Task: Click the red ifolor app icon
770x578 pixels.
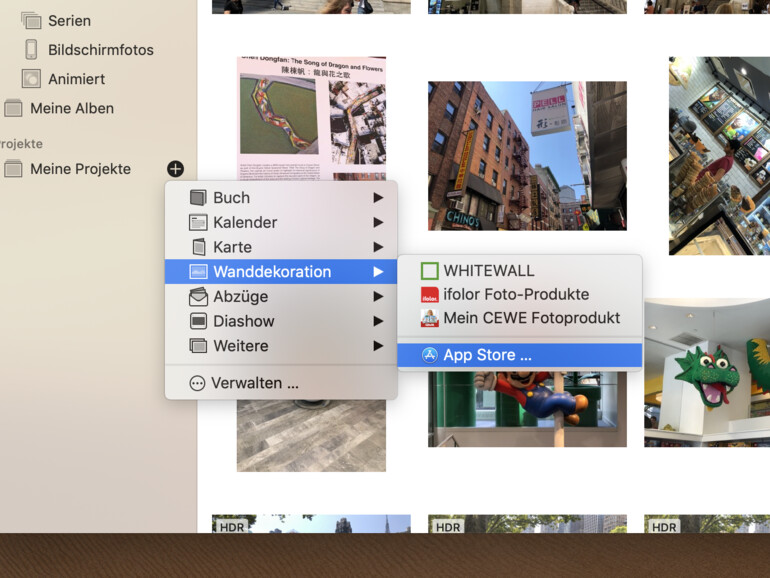Action: click(430, 294)
